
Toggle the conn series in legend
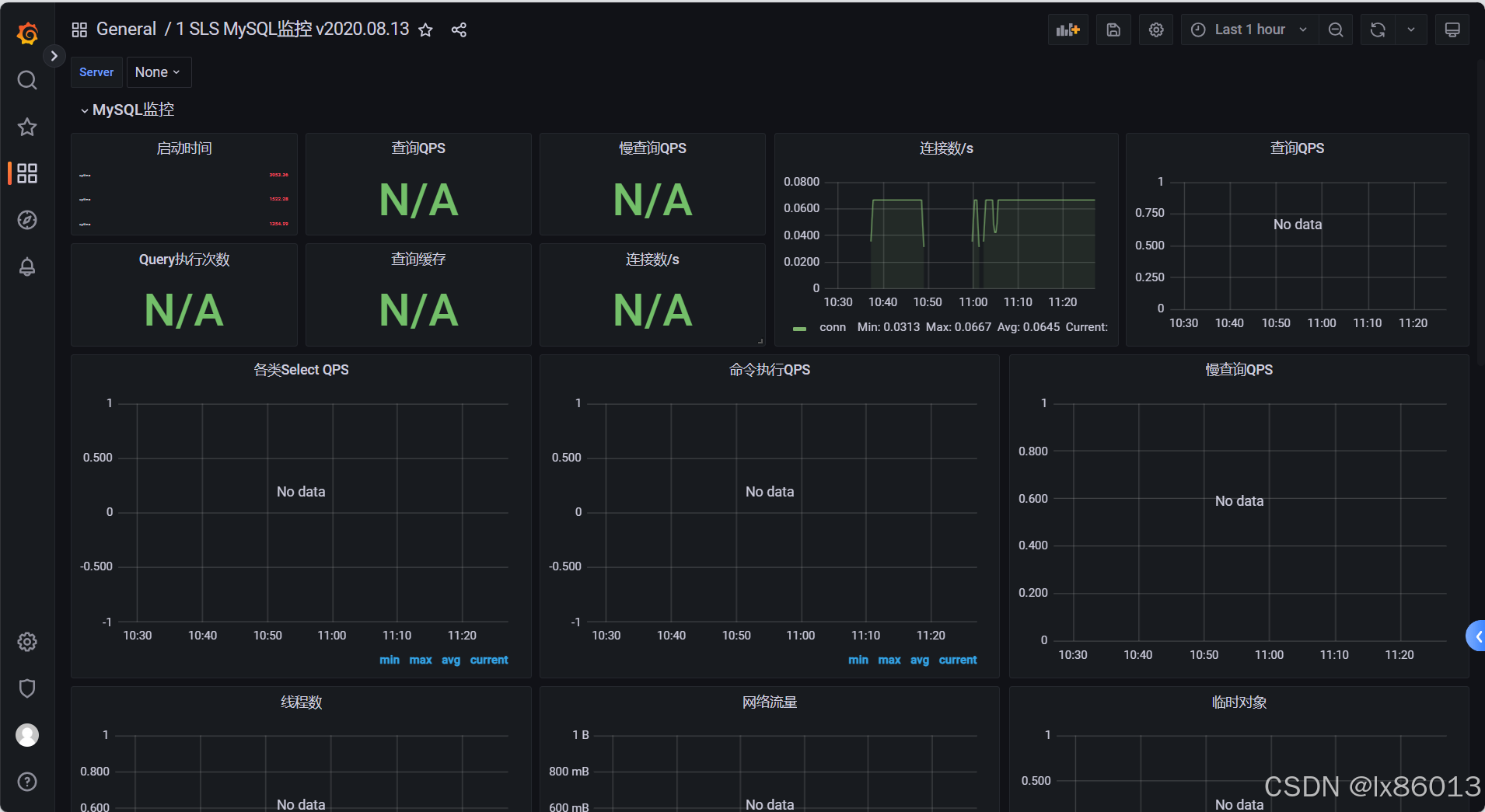tap(799, 328)
